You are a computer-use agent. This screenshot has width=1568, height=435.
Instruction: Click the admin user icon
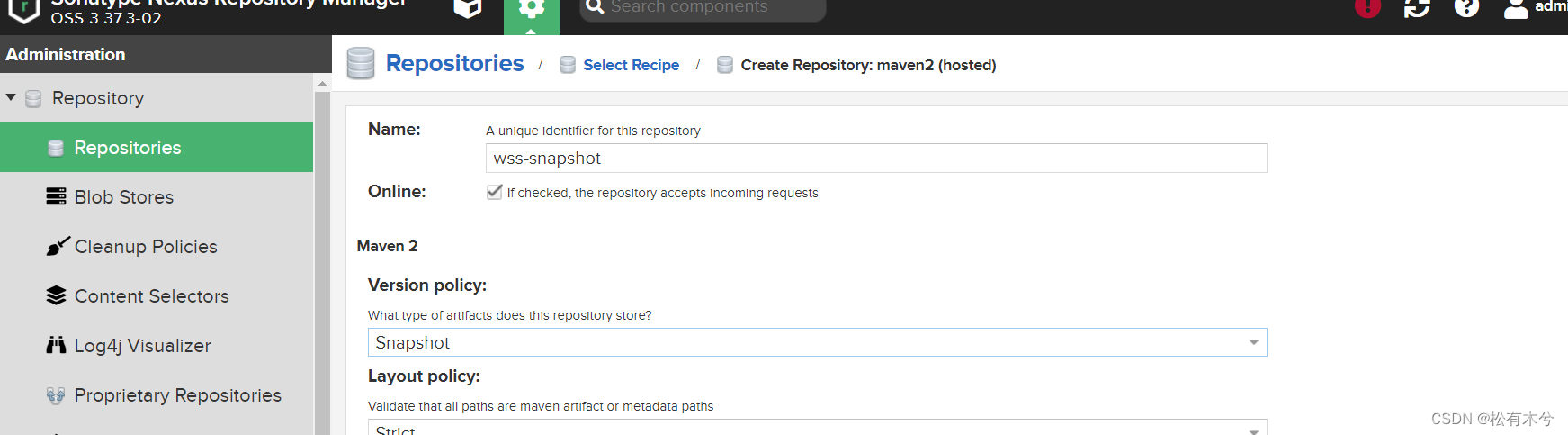tap(1516, 9)
